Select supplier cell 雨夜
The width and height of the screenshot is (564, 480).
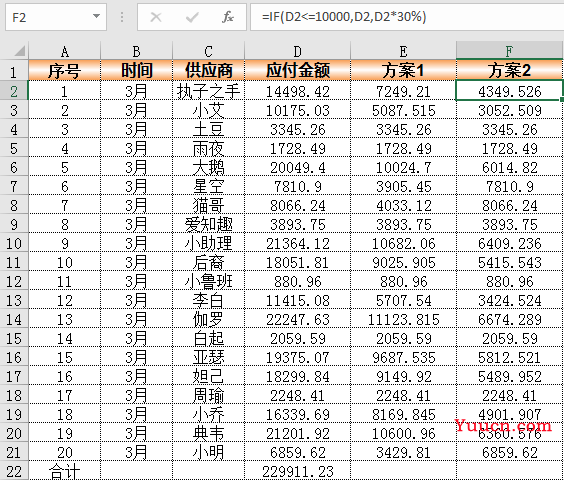(209, 148)
